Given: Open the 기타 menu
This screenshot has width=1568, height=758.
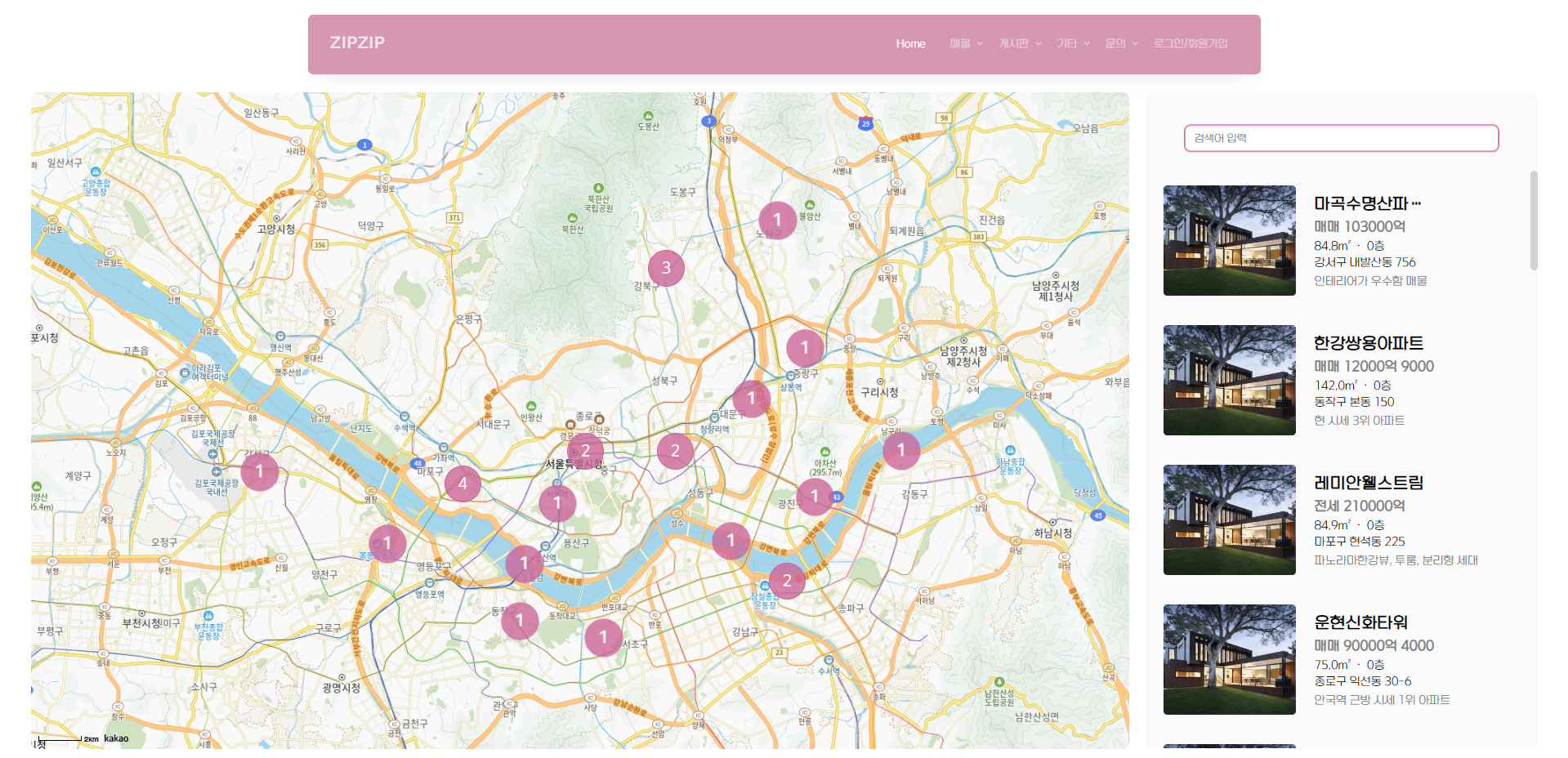Looking at the screenshot, I should 1067,43.
